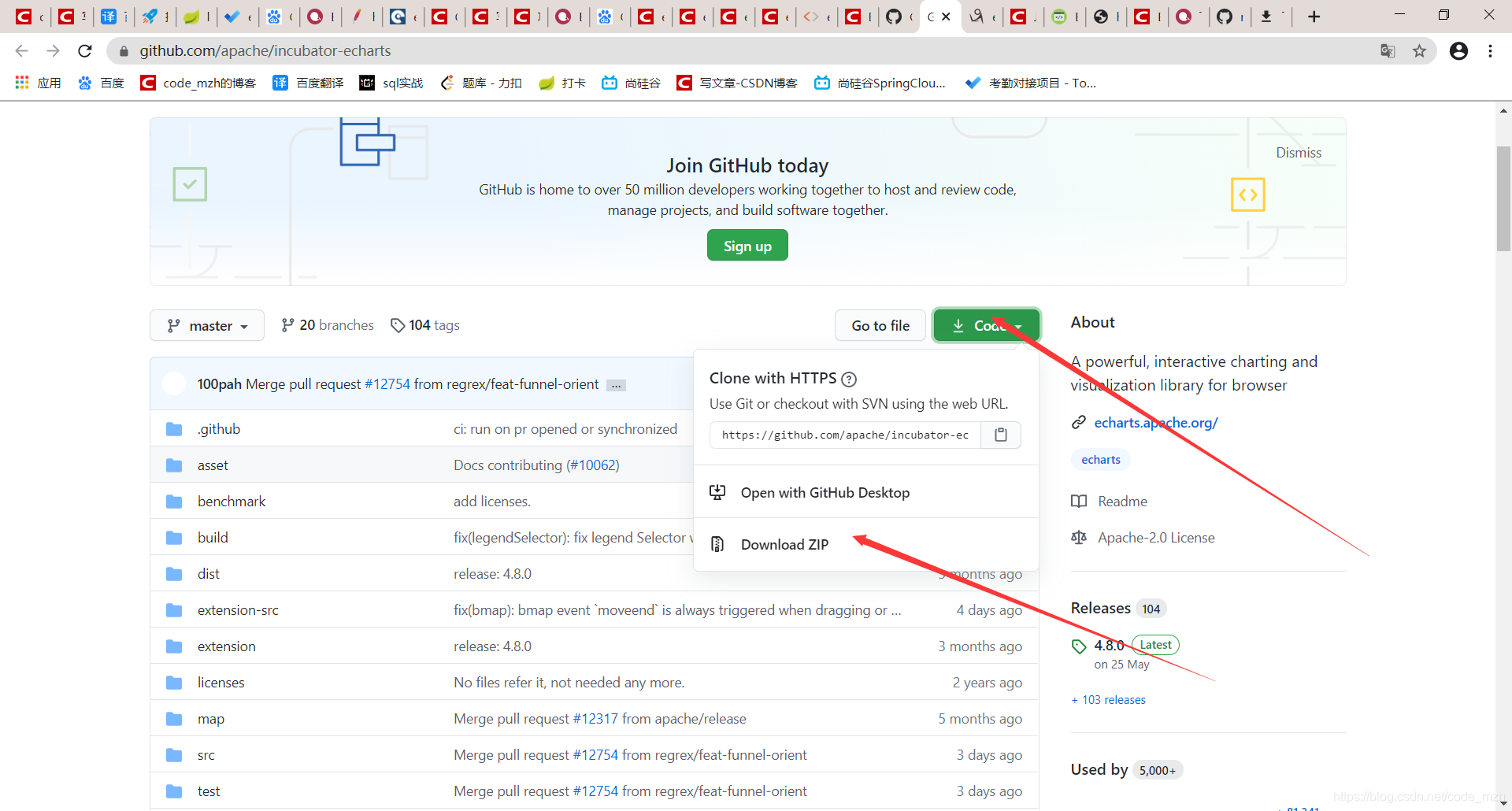Open the Readme link in About
The height and width of the screenshot is (811, 1512).
click(x=1122, y=502)
